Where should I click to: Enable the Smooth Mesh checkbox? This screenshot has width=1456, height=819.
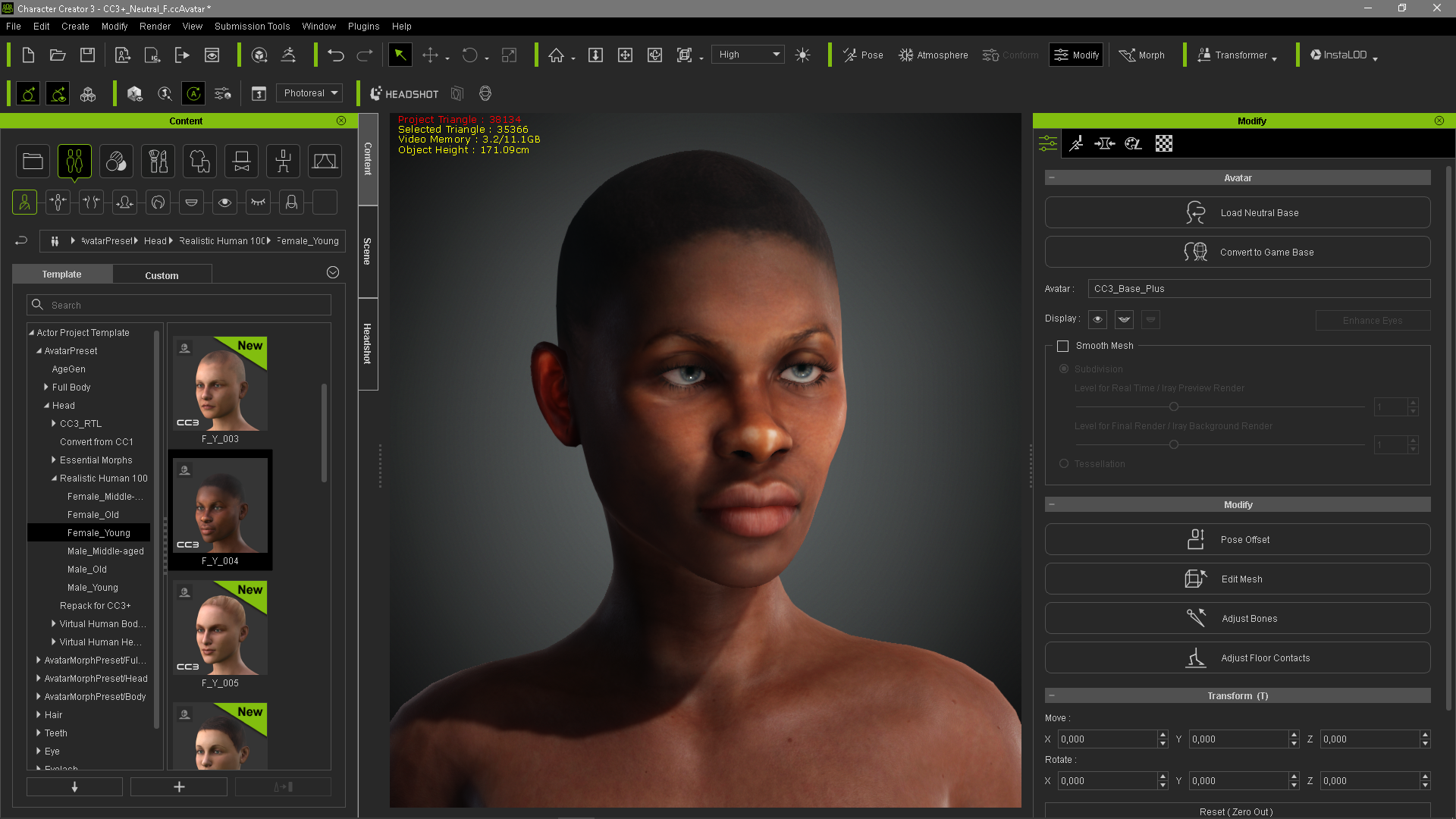tap(1063, 346)
